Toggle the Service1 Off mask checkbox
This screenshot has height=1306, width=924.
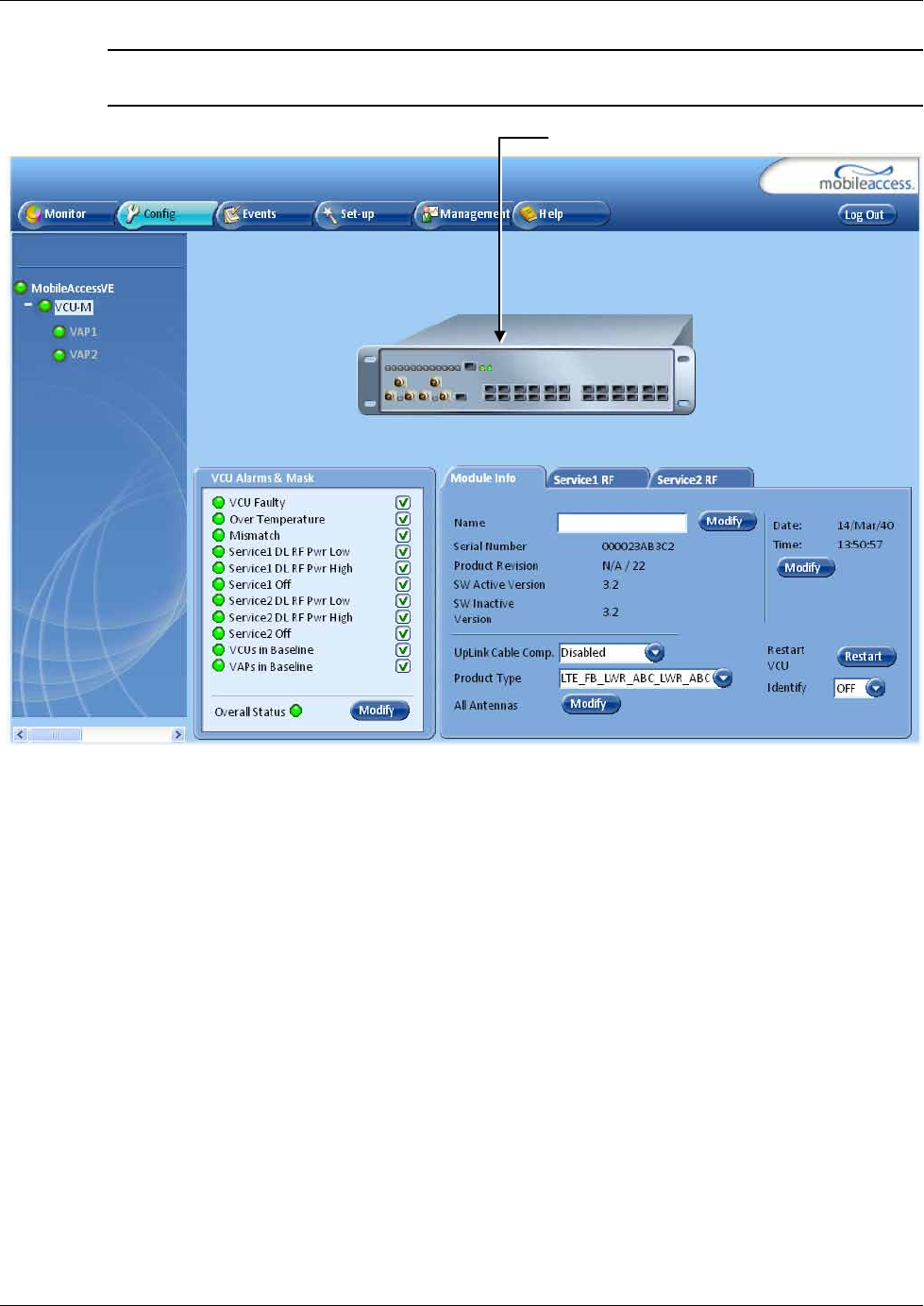coord(403,584)
